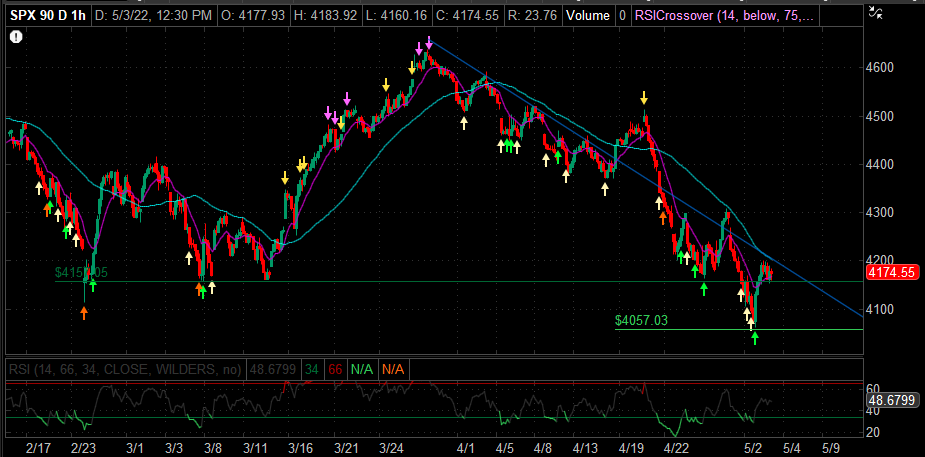The image size is (925, 457).
Task: Click the range value R: 23.76
Action: (x=535, y=15)
